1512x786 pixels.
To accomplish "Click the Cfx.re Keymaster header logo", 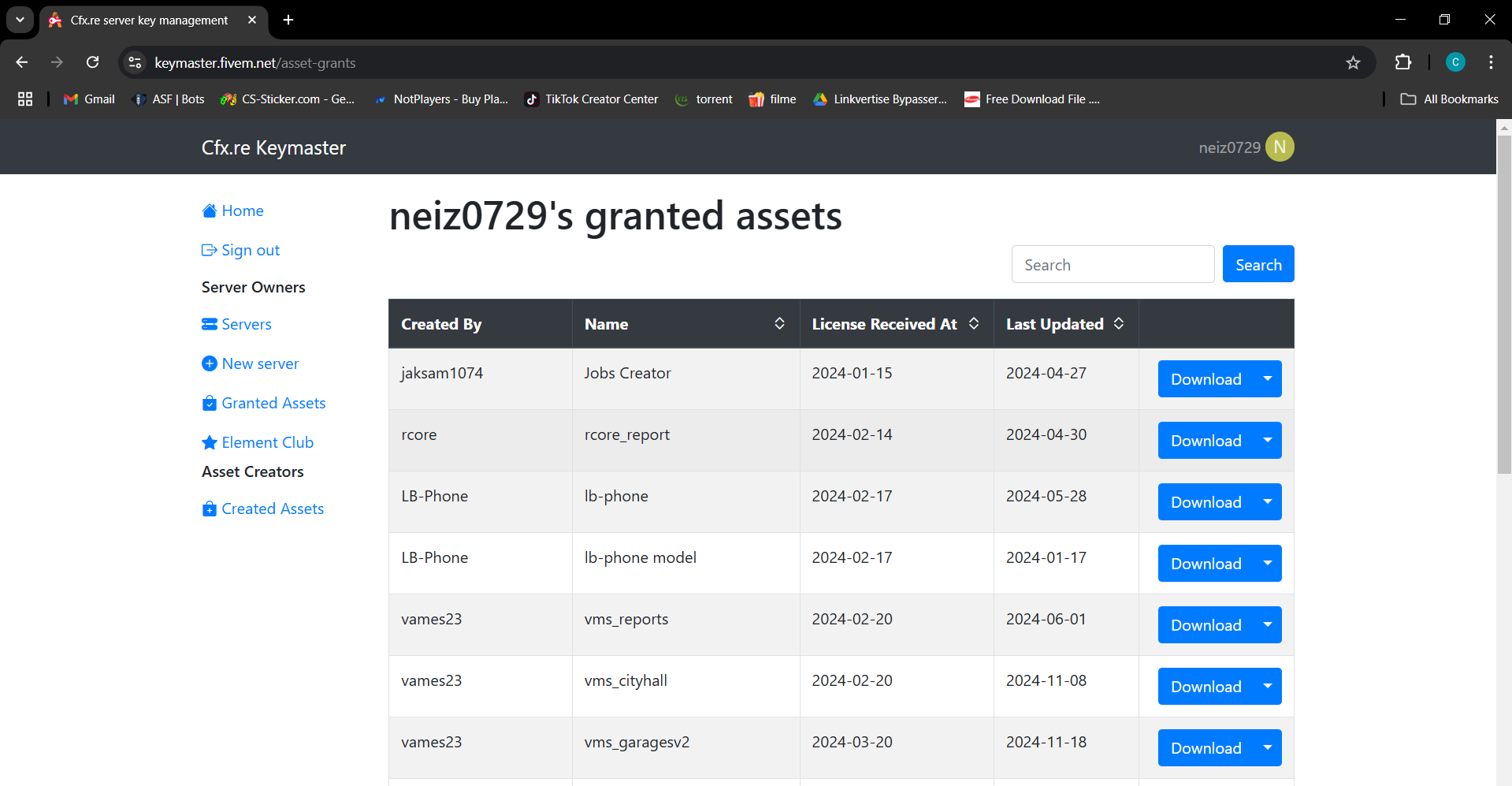I will [273, 147].
